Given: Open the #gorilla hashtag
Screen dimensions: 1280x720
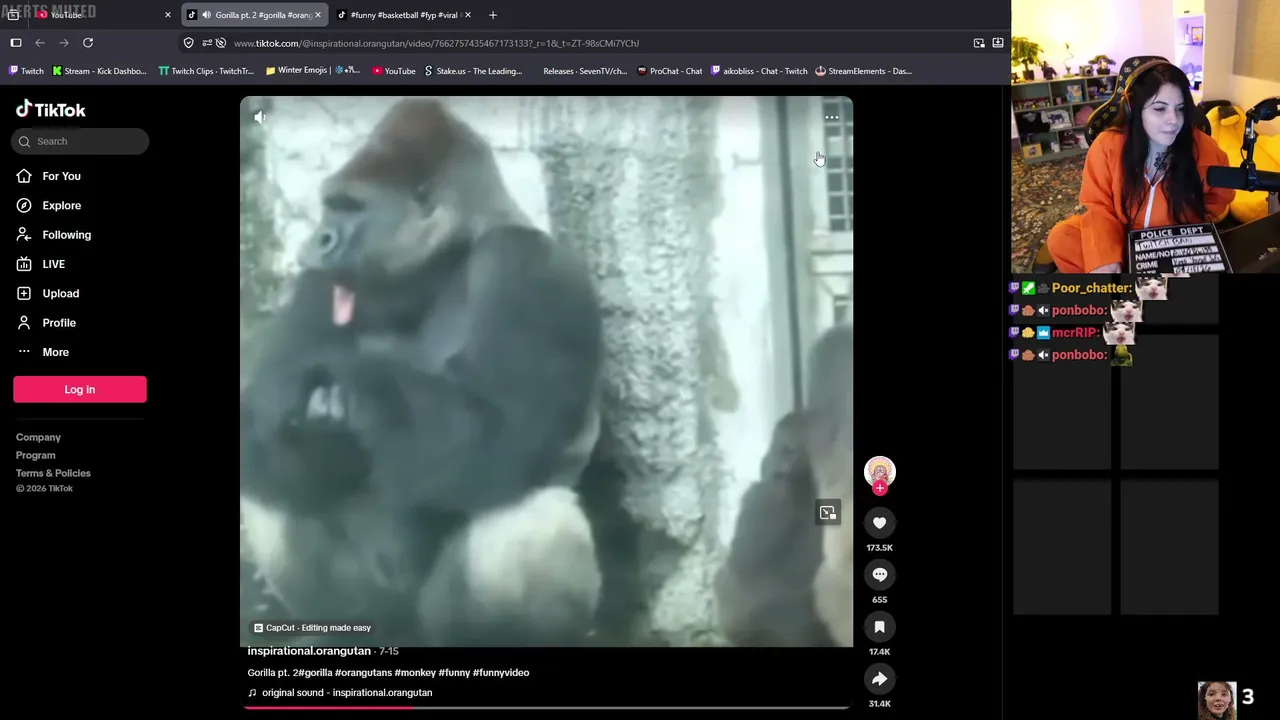Looking at the screenshot, I should point(313,673).
